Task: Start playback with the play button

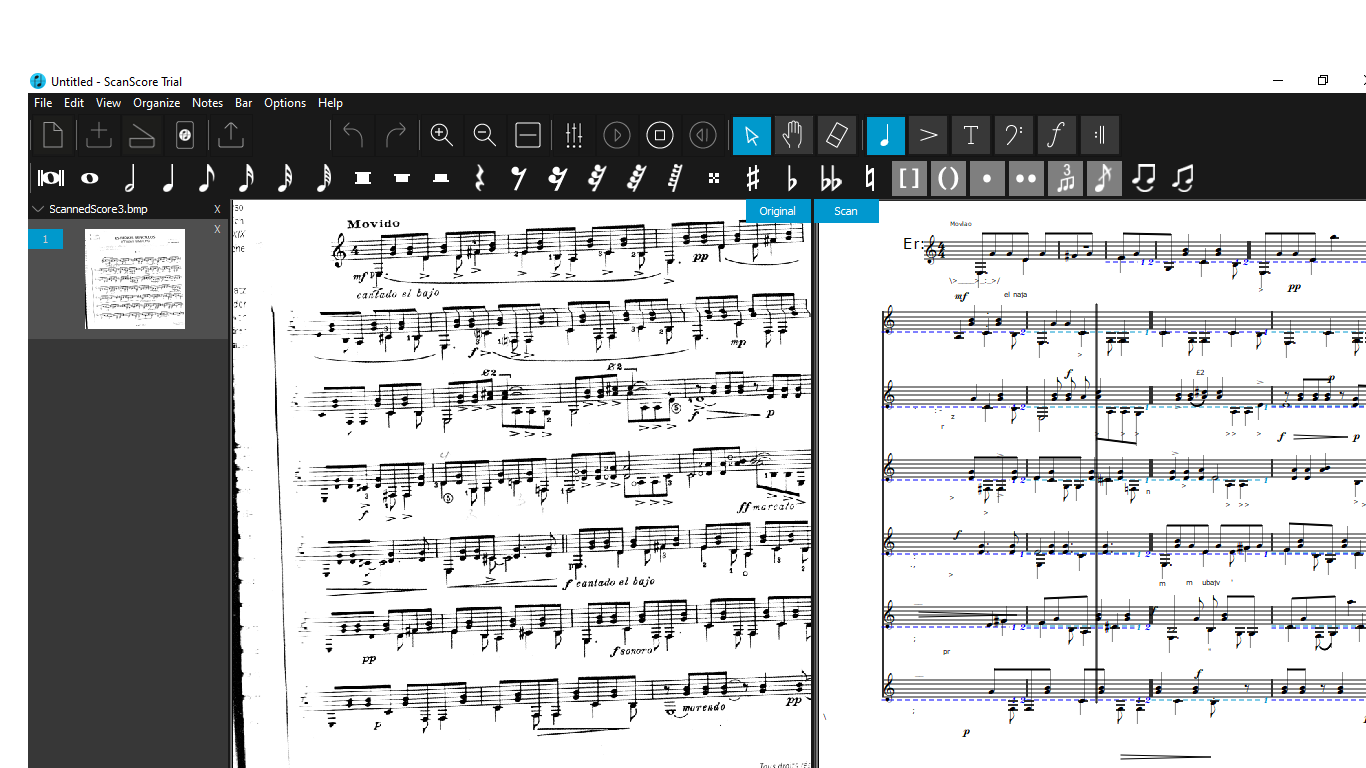Action: tap(617, 135)
